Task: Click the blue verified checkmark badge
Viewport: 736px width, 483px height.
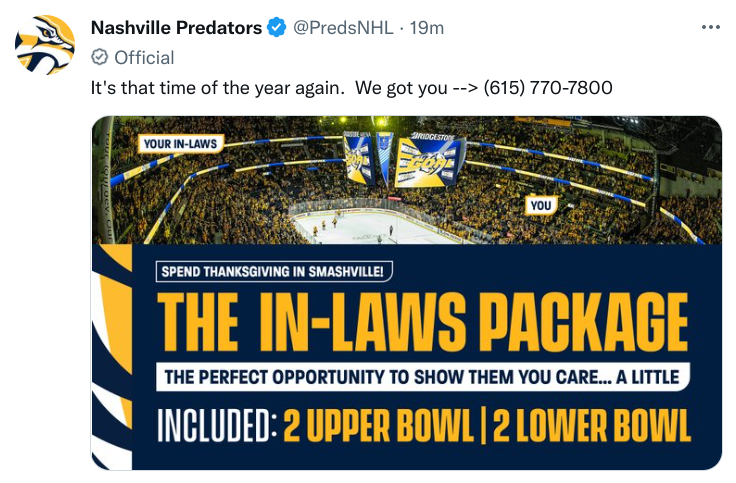Action: 276,28
